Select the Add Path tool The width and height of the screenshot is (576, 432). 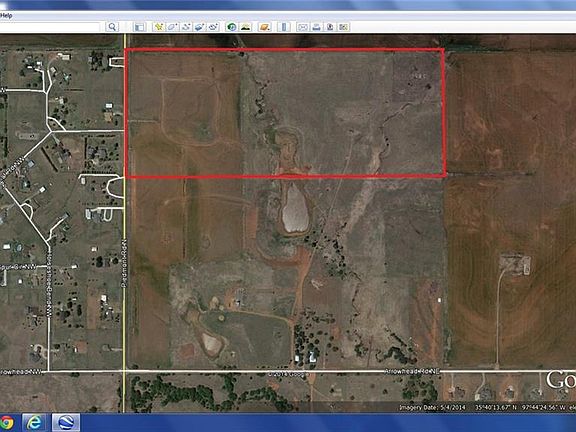click(x=186, y=27)
